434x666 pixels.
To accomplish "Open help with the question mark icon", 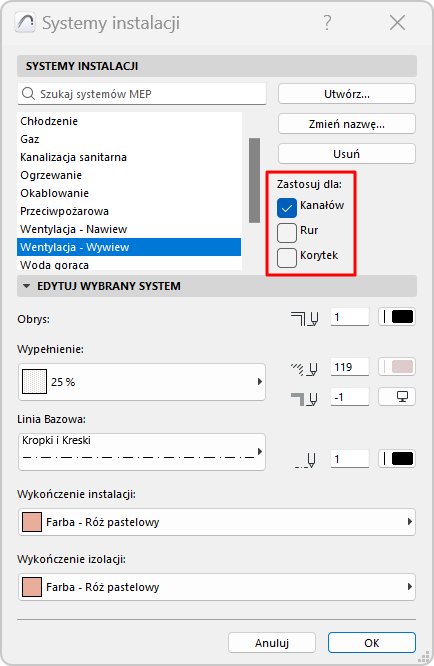I will tap(327, 23).
